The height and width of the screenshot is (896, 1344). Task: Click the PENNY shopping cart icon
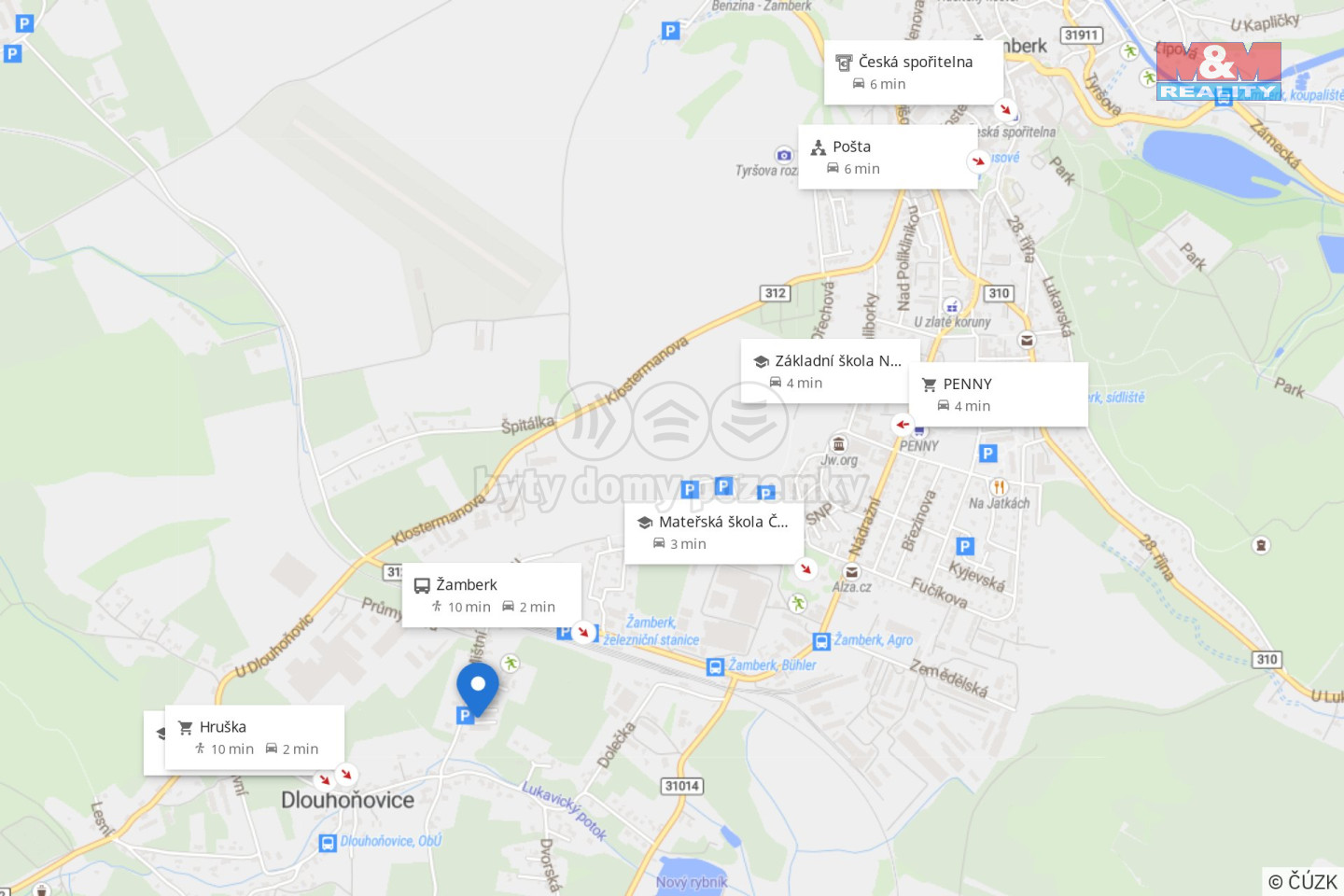pyautogui.click(x=929, y=385)
